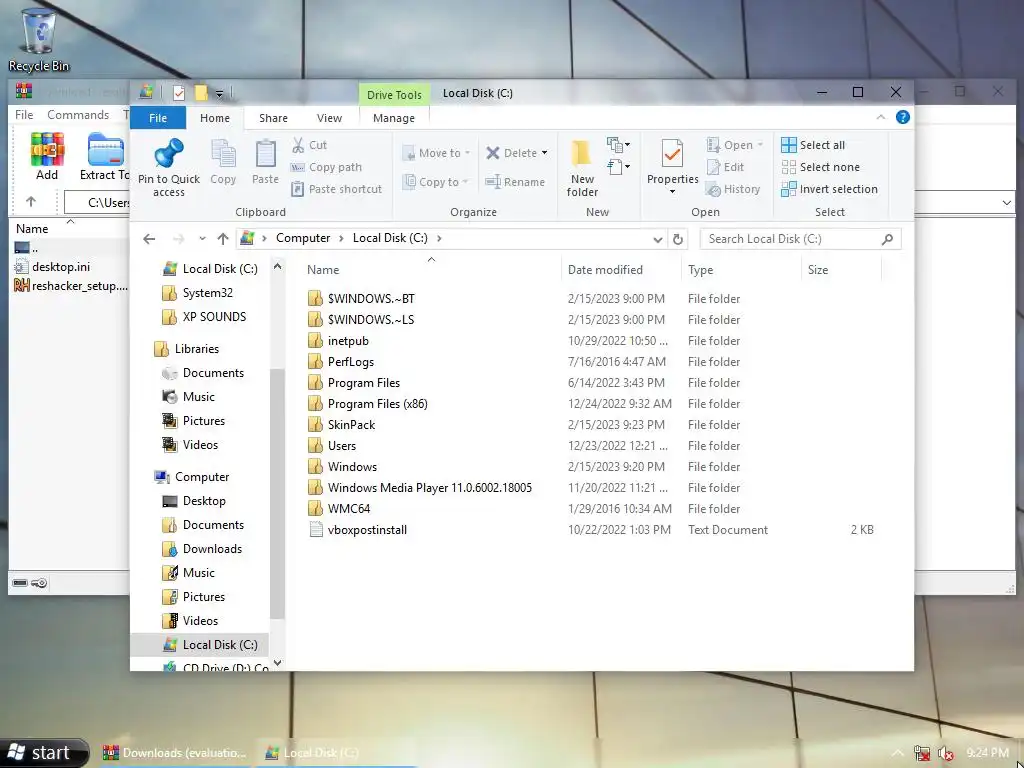The width and height of the screenshot is (1024, 768).
Task: Click the Edit button in ribbon
Action: coord(725,167)
